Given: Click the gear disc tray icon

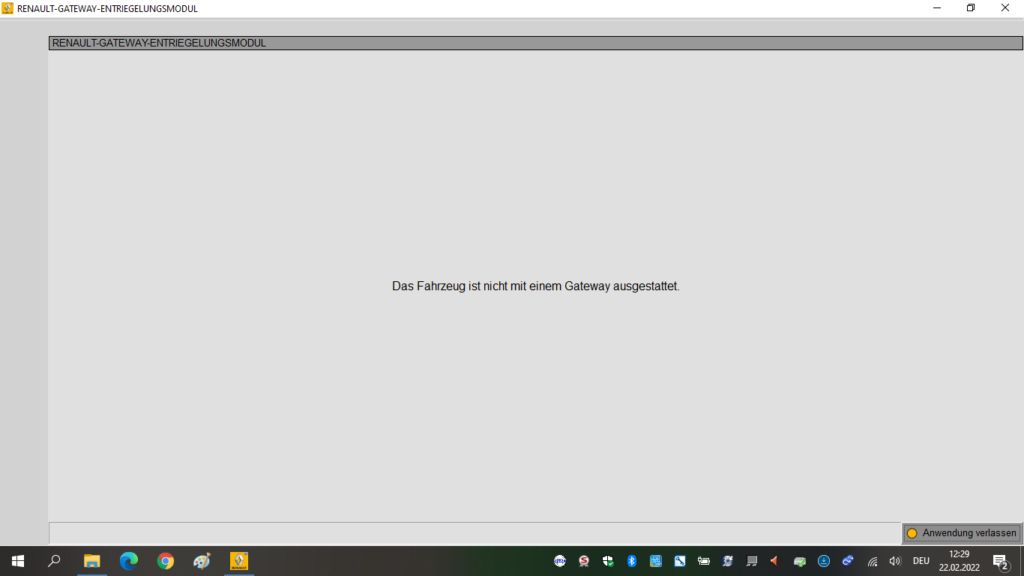Looking at the screenshot, I should (728, 561).
